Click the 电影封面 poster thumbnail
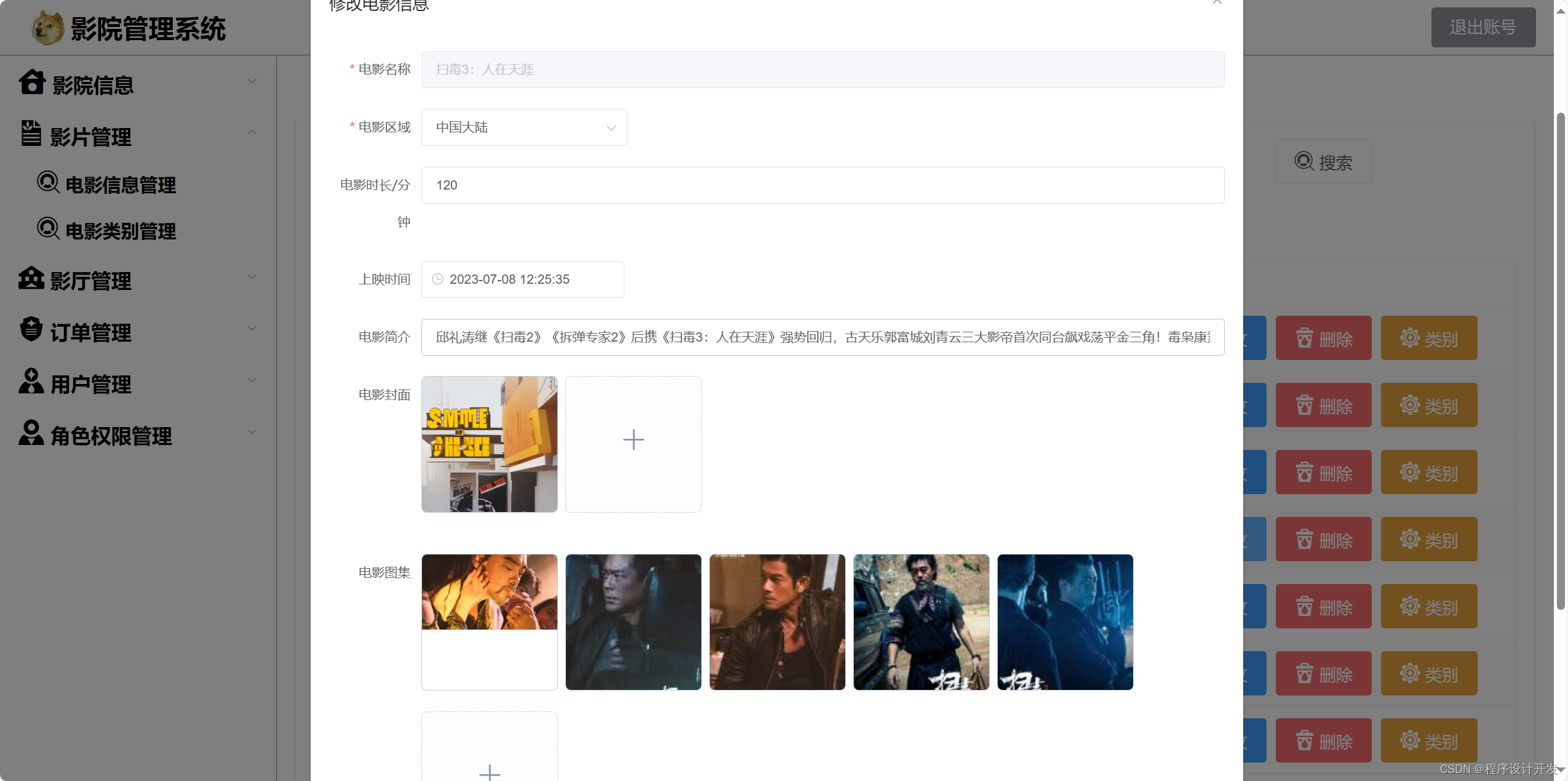Viewport: 1568px width, 781px height. click(x=489, y=444)
